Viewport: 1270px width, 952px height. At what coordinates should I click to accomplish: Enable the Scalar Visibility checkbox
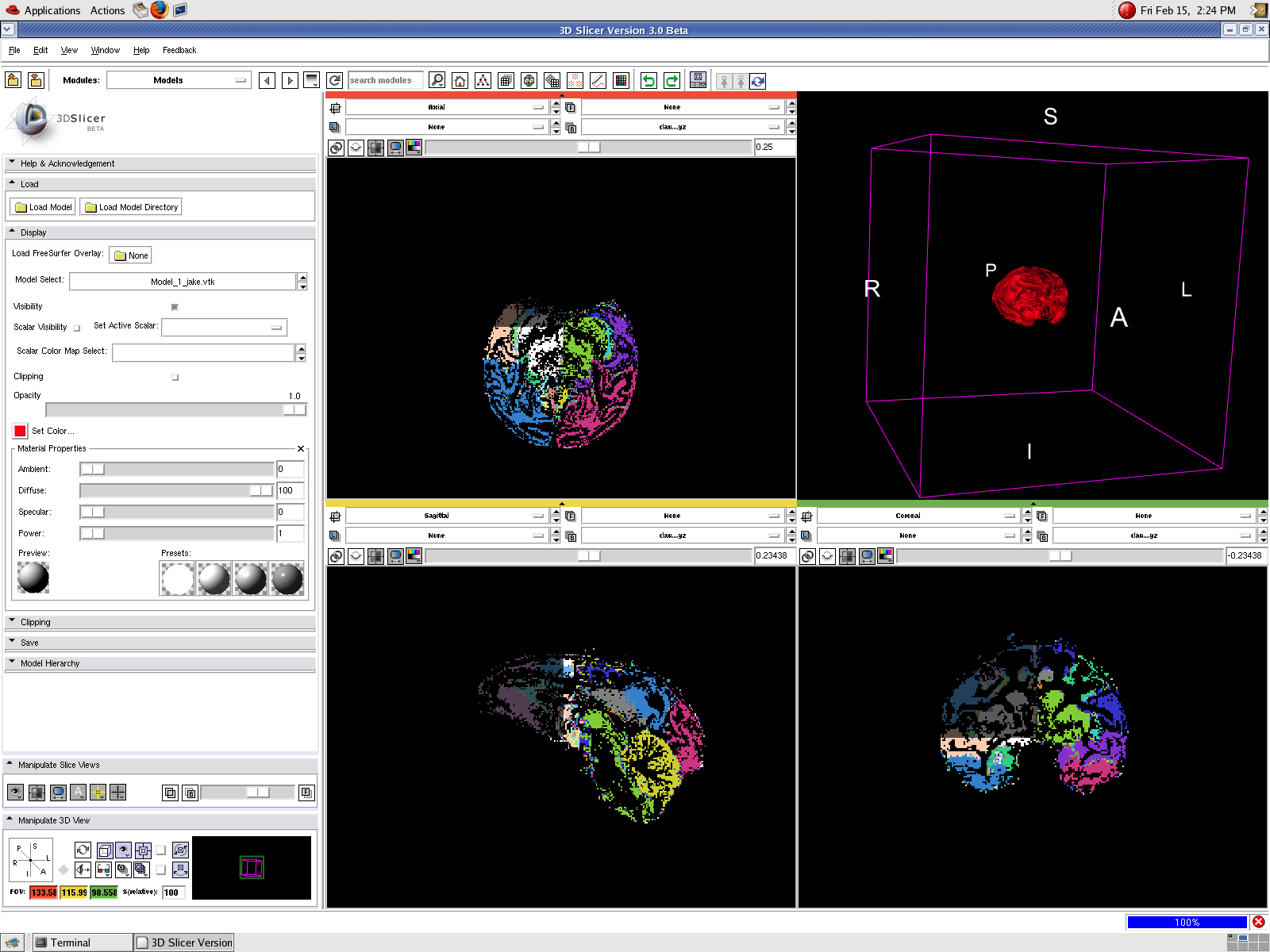click(x=77, y=328)
